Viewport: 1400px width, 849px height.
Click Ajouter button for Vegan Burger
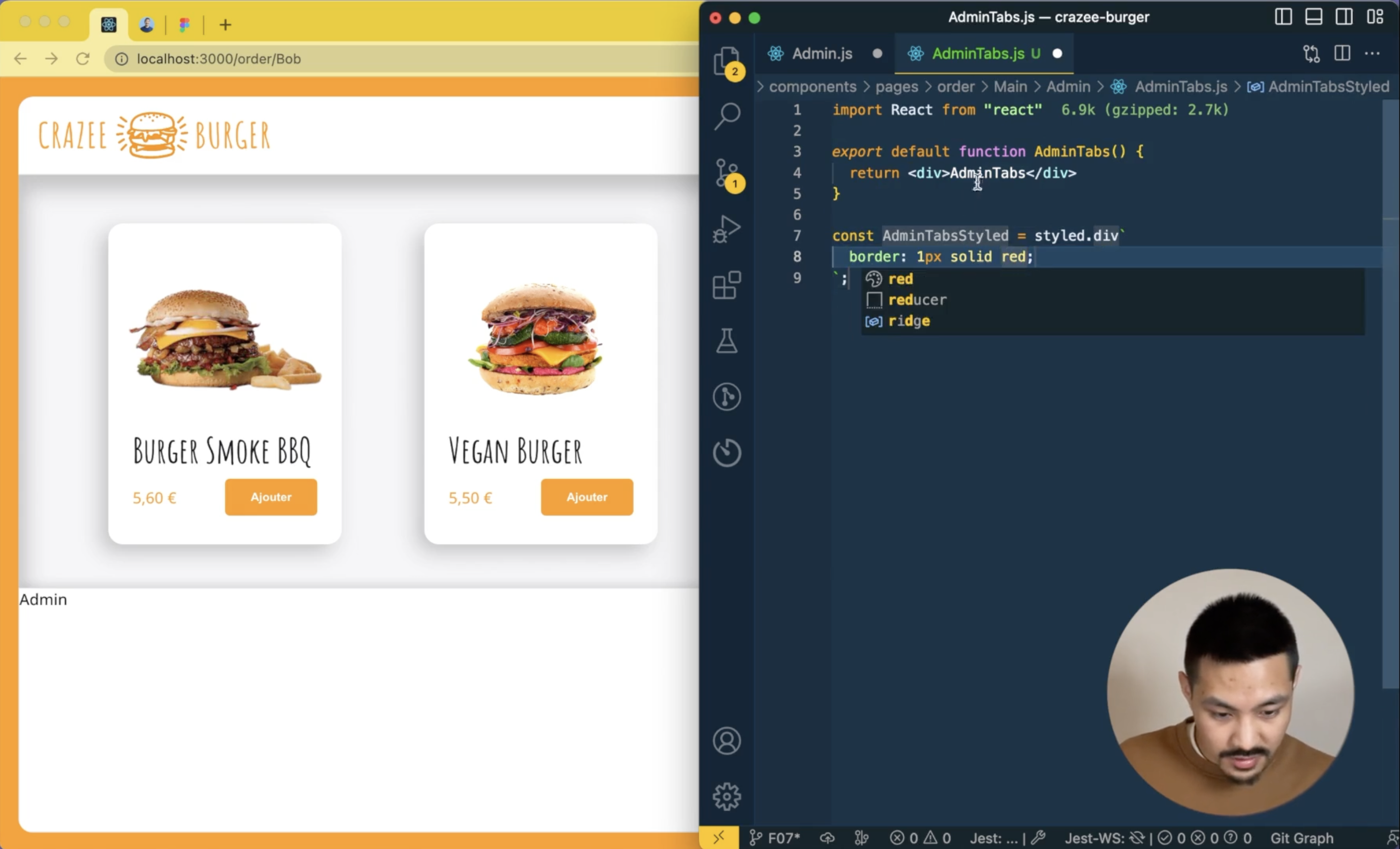click(x=586, y=497)
